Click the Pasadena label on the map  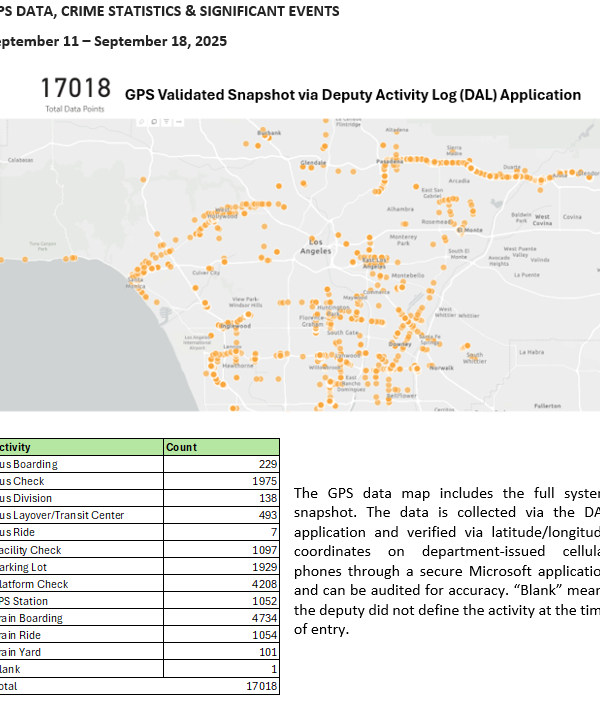click(389, 160)
